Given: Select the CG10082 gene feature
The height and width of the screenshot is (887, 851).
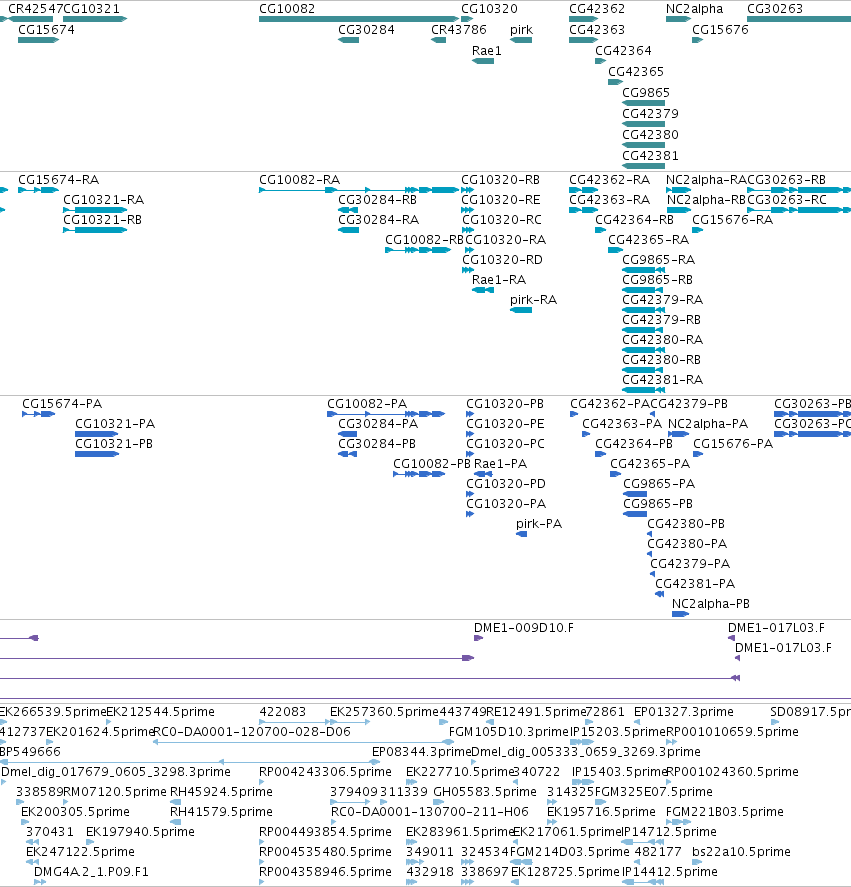Looking at the screenshot, I should click(359, 19).
